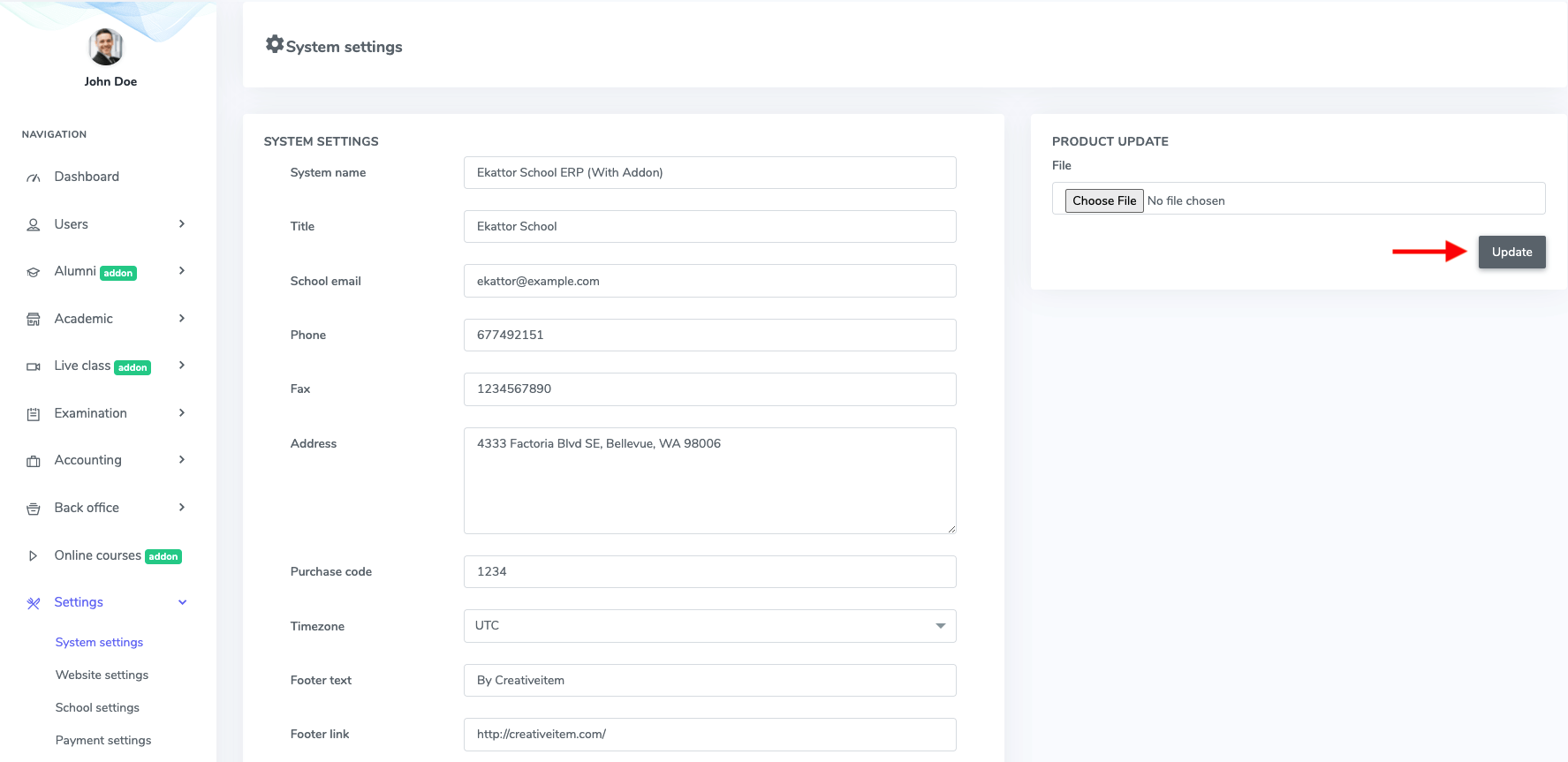Click the Fax input field

point(709,389)
